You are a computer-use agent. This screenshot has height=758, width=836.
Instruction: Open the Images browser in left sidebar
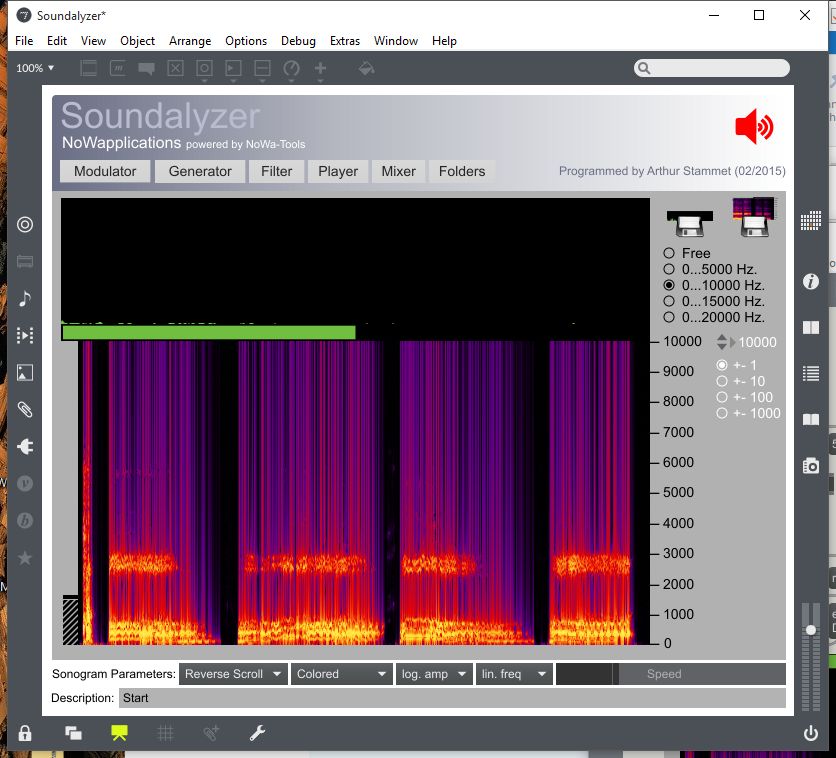pyautogui.click(x=25, y=373)
